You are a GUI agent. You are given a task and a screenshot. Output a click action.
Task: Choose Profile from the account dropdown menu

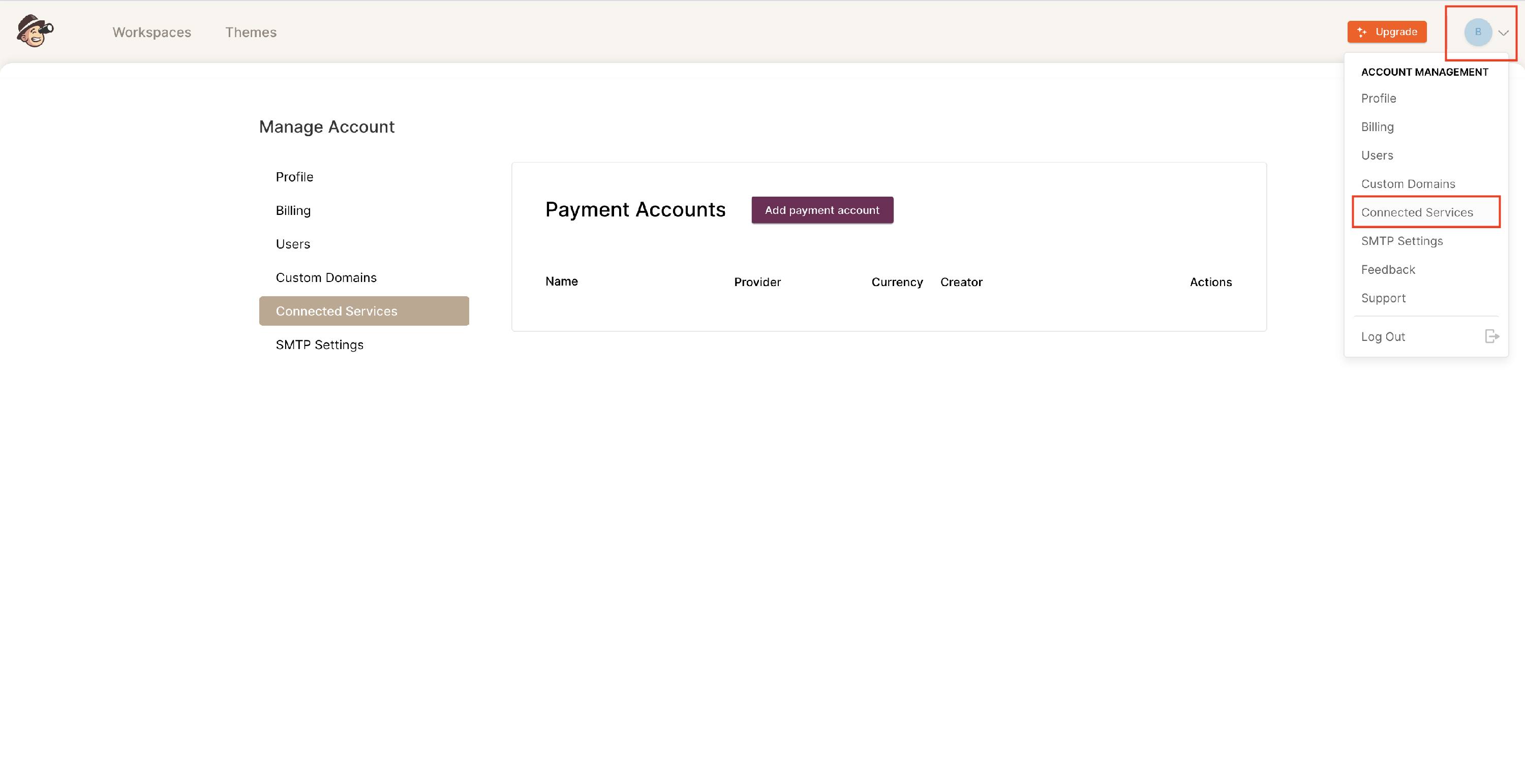pyautogui.click(x=1378, y=98)
